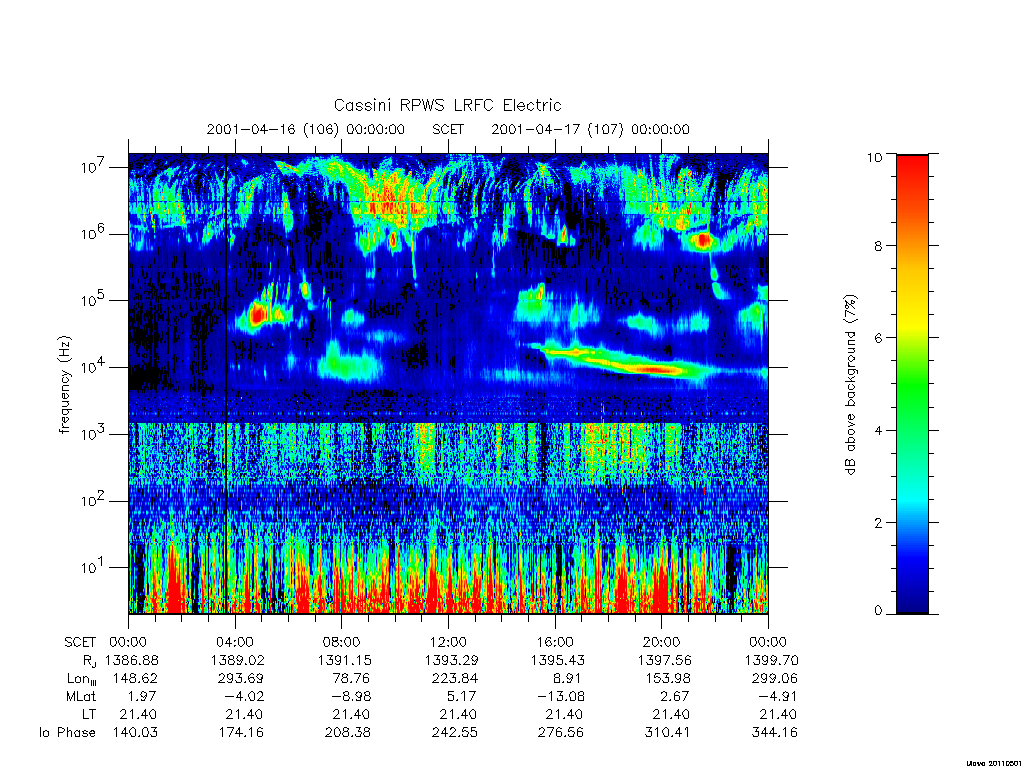The width and height of the screenshot is (1024, 768).
Task: Click the color bar tick label "8"
Action: tap(878, 246)
